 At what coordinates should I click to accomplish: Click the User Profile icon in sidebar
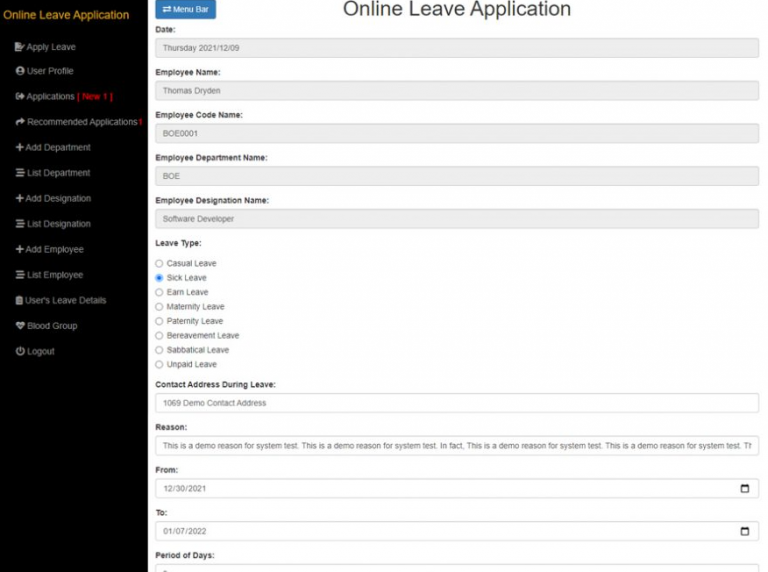click(19, 71)
